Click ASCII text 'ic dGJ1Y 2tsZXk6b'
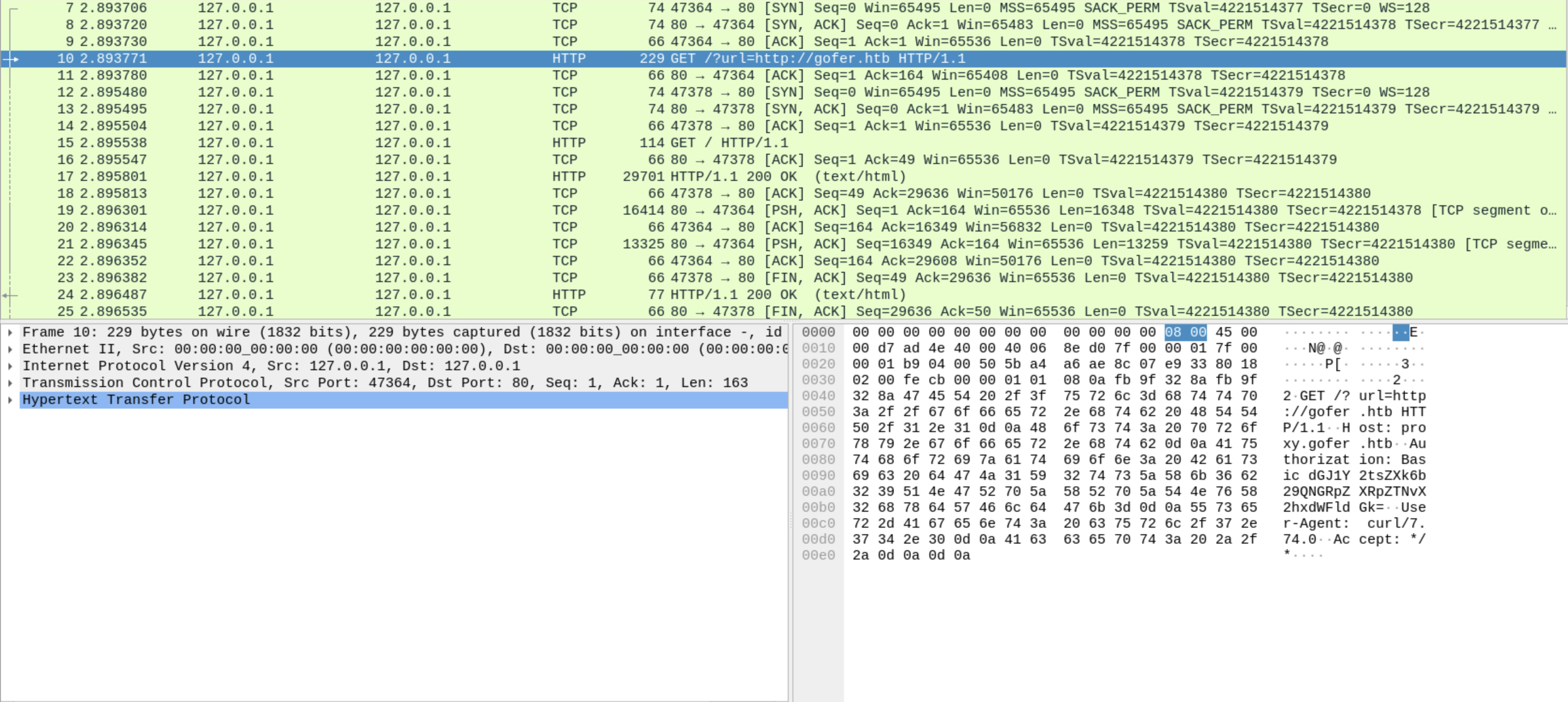The image size is (1568, 702). coord(1354,476)
